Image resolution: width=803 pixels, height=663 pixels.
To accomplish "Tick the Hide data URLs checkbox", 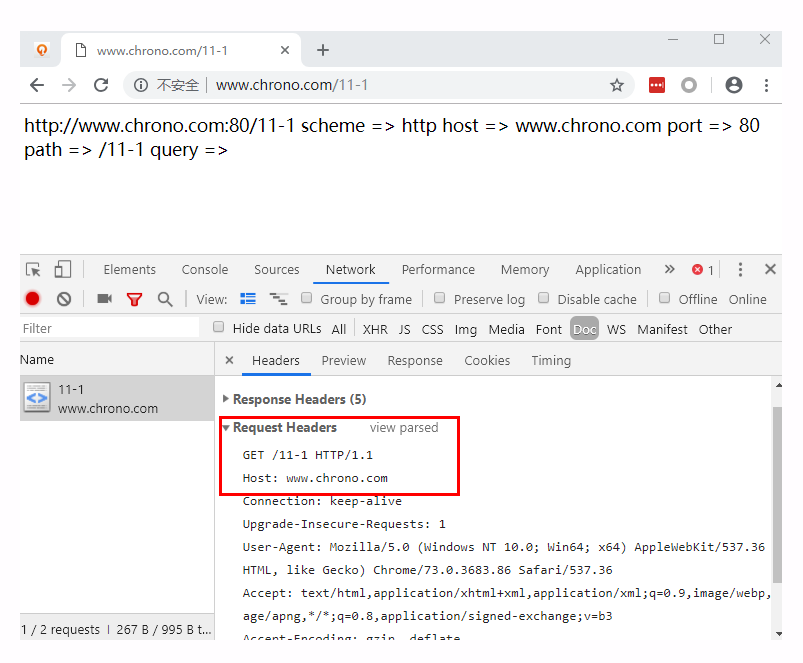I will coord(219,327).
